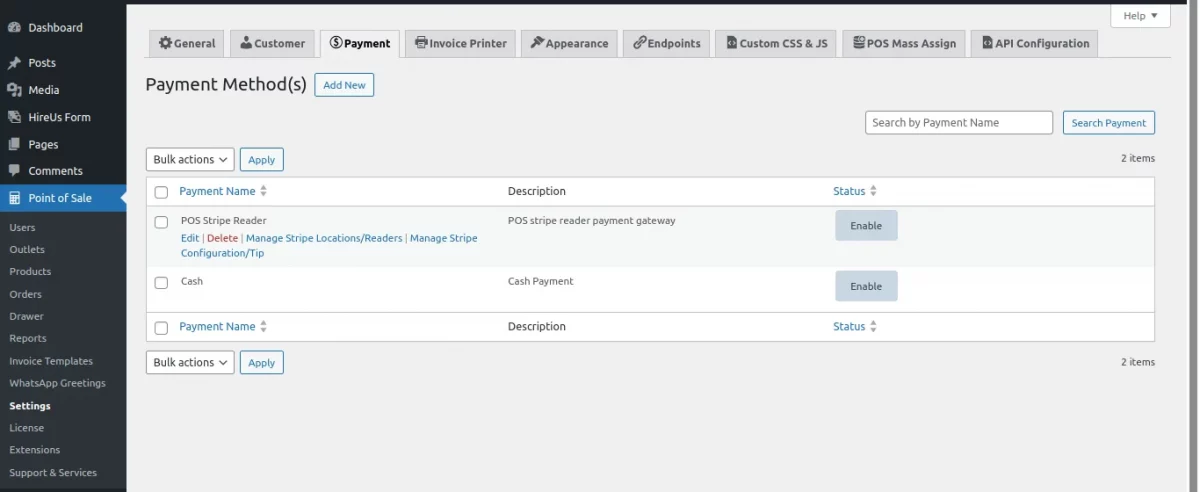The image size is (1200, 492).
Task: Open the bottom Bulk actions dropdown
Action: [190, 363]
